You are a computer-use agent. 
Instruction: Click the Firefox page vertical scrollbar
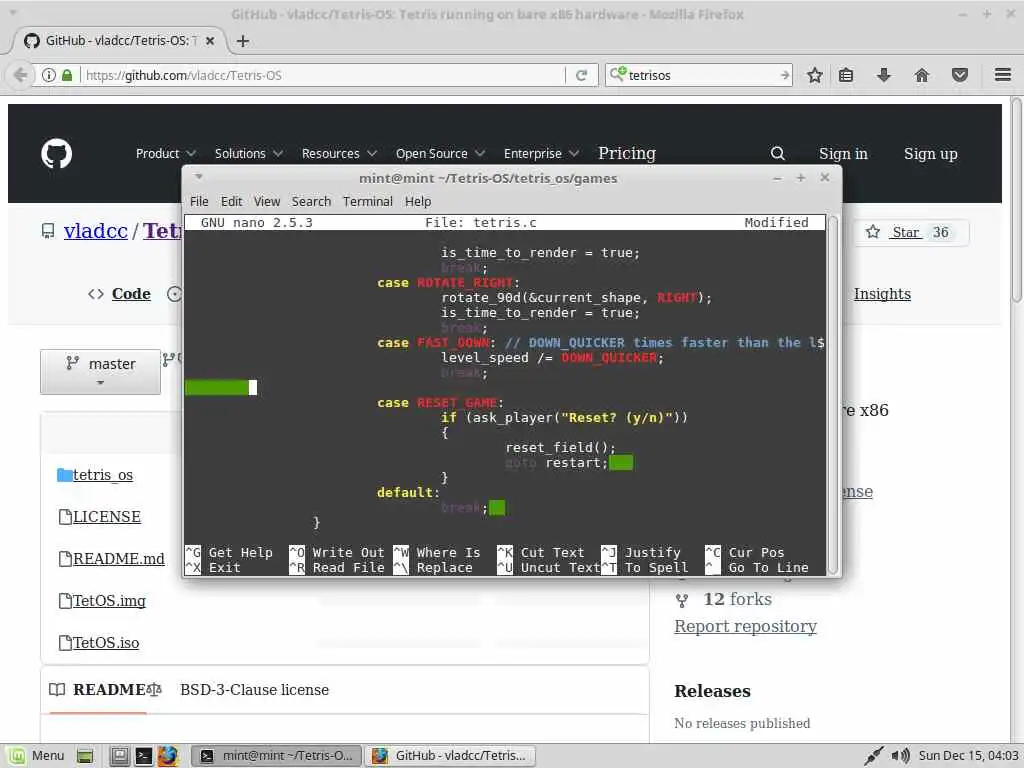(1016, 199)
